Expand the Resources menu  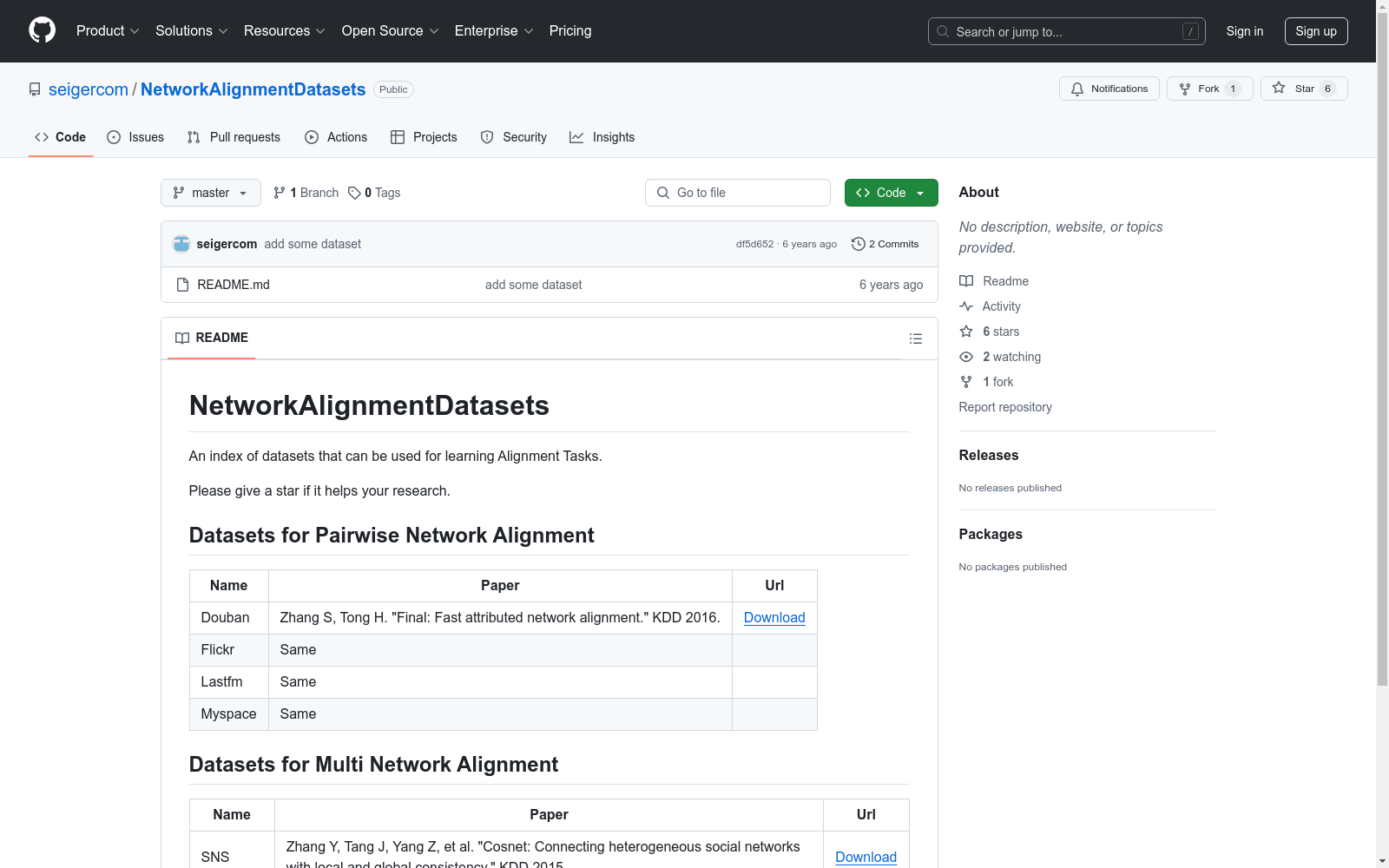(x=285, y=30)
